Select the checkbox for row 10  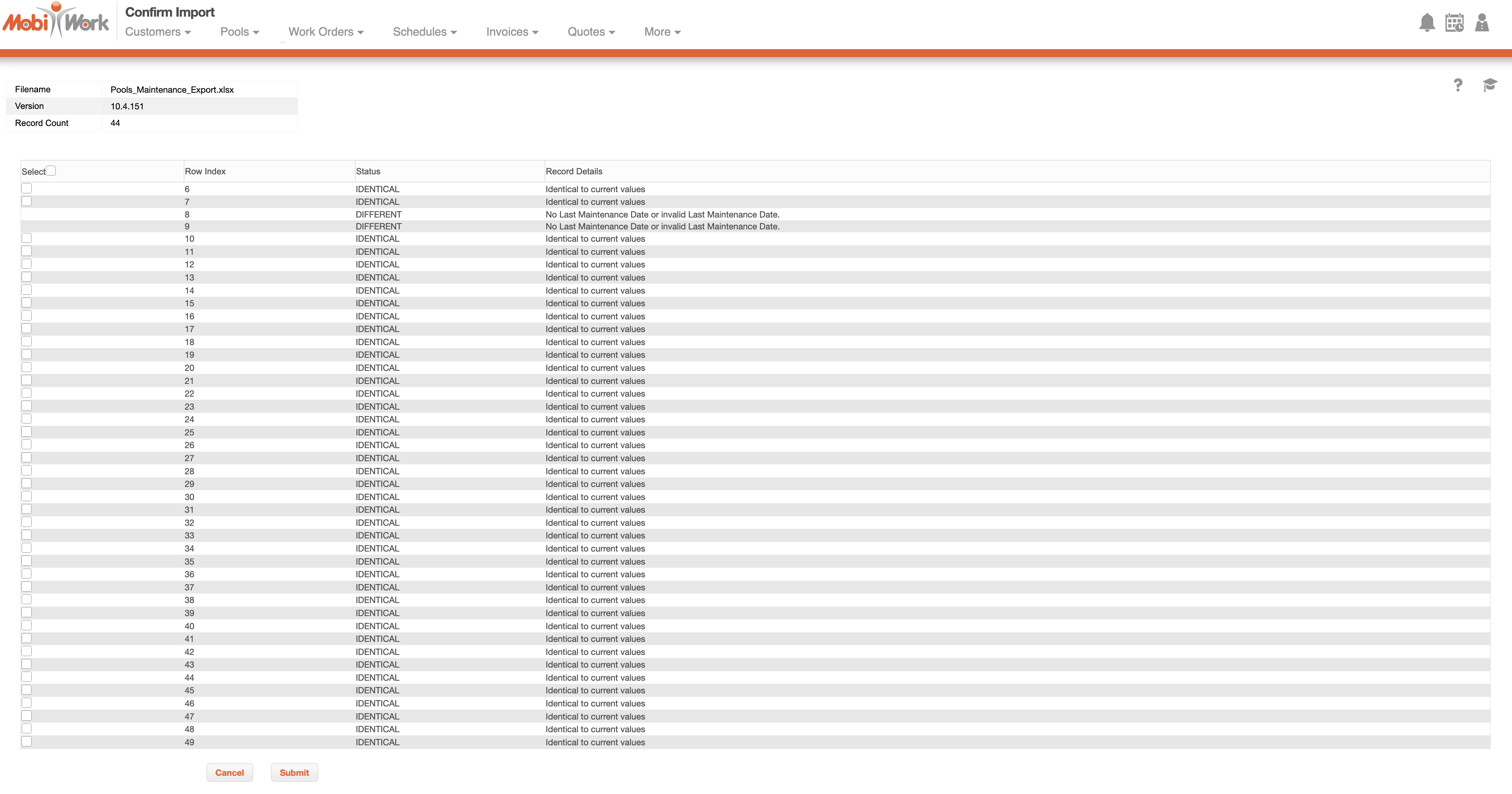click(x=27, y=238)
